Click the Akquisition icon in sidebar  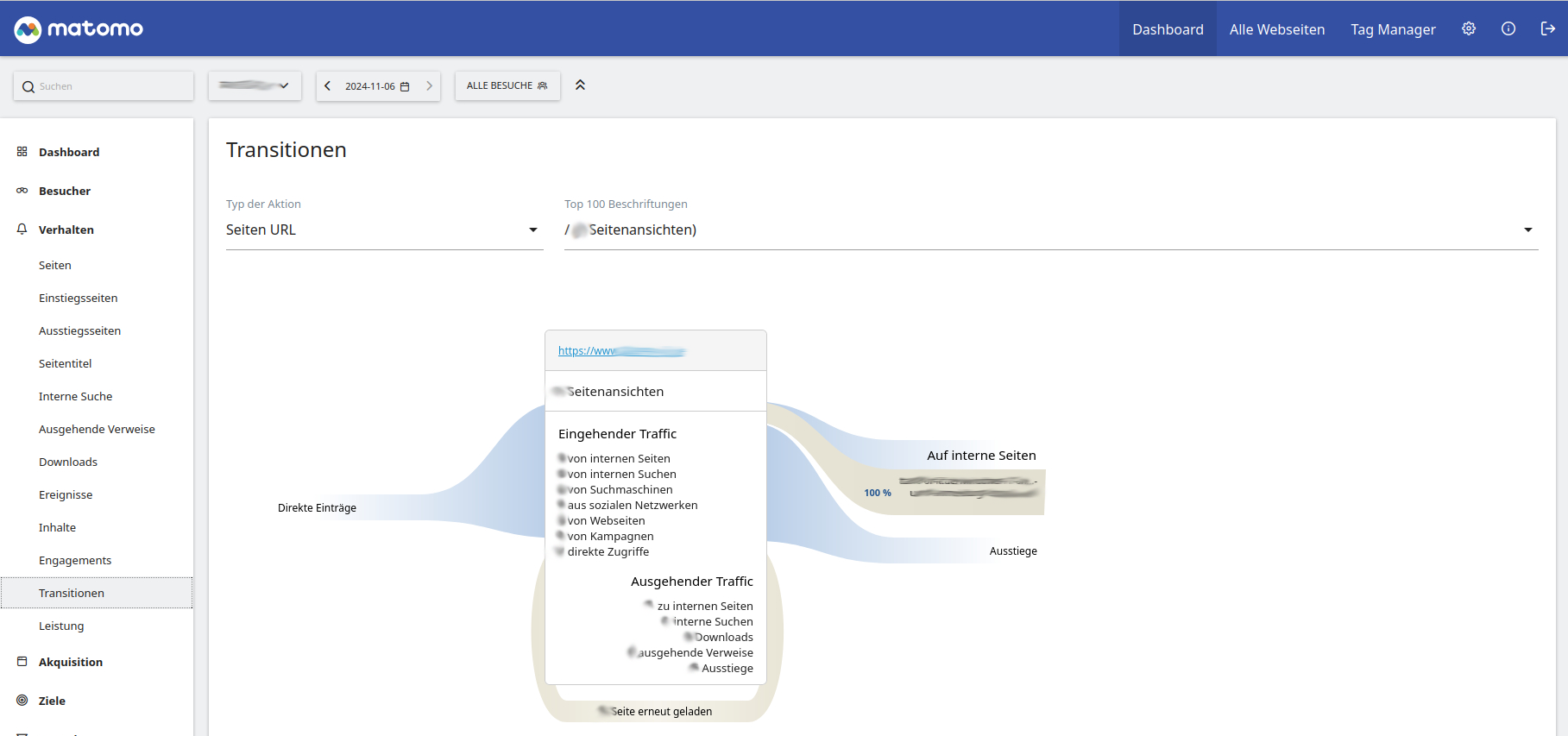click(x=22, y=662)
